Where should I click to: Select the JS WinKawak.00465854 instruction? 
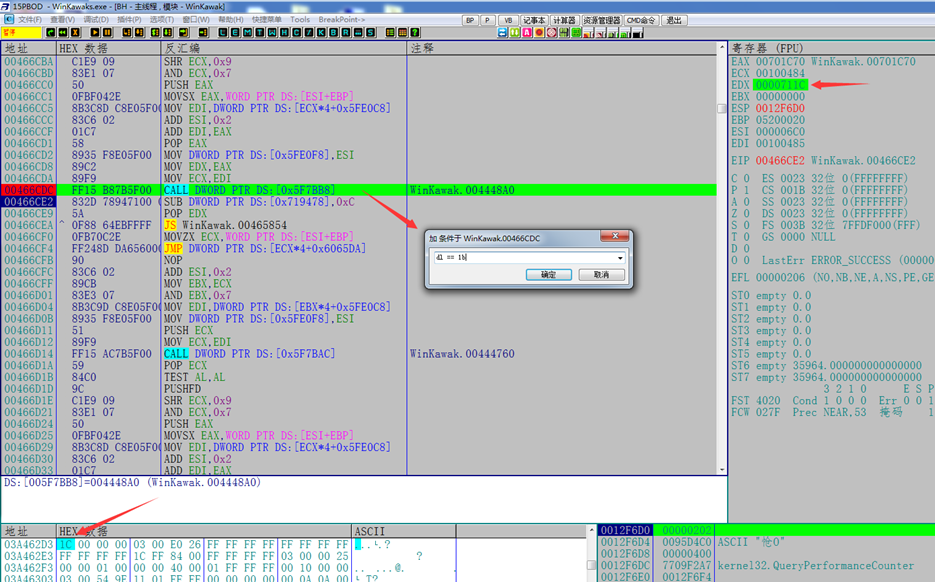coord(225,225)
